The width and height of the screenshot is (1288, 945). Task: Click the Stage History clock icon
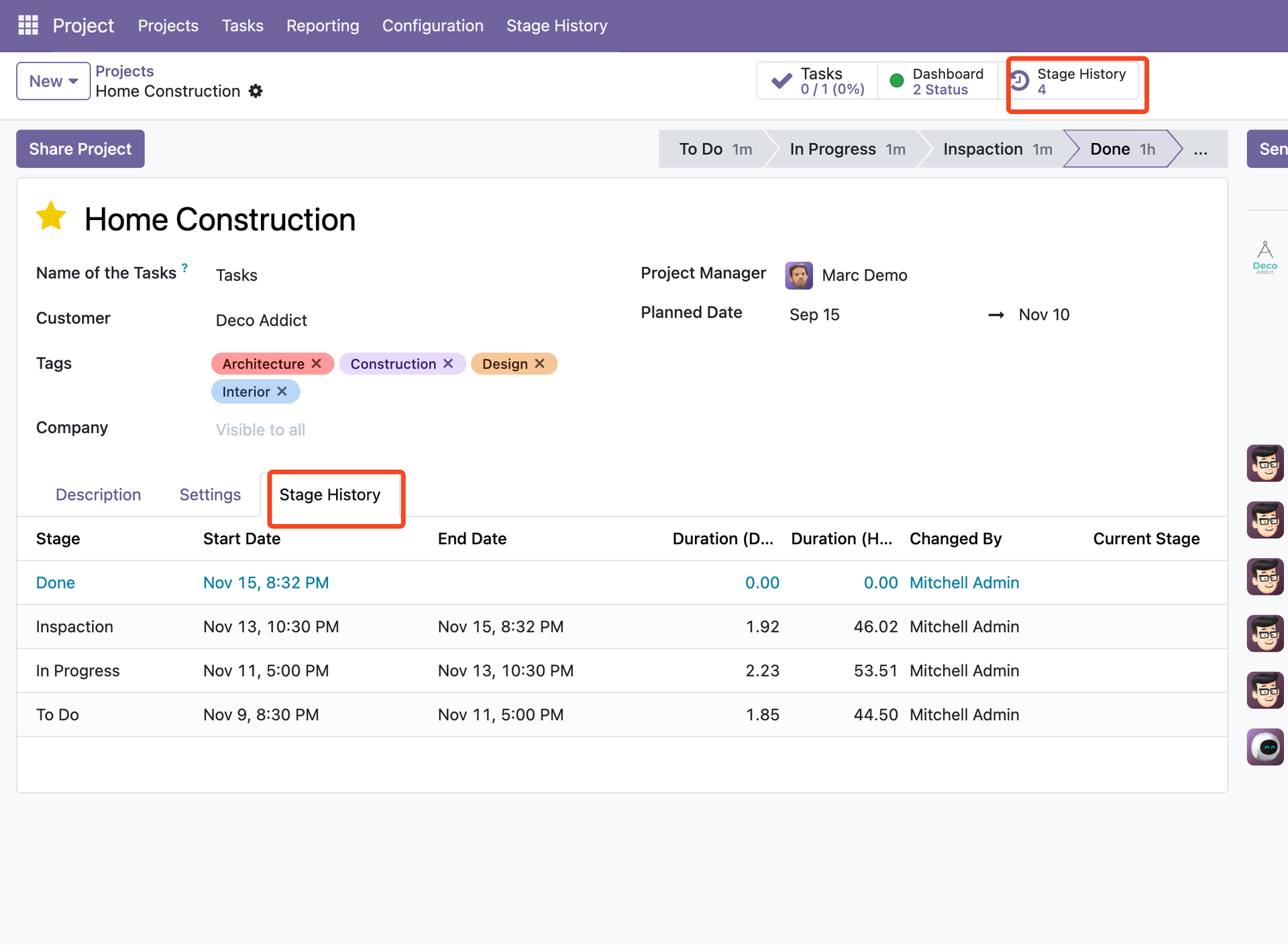[1020, 81]
